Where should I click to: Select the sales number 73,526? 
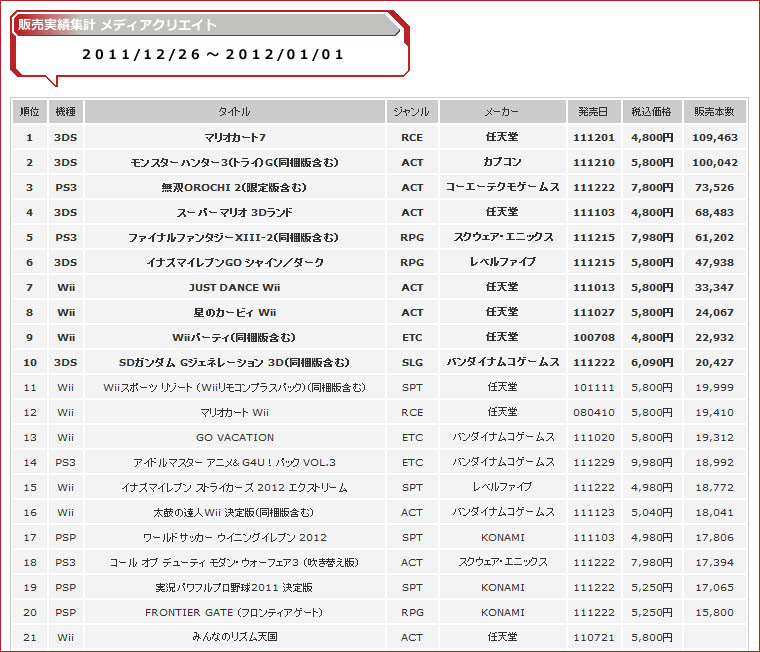tap(714, 188)
